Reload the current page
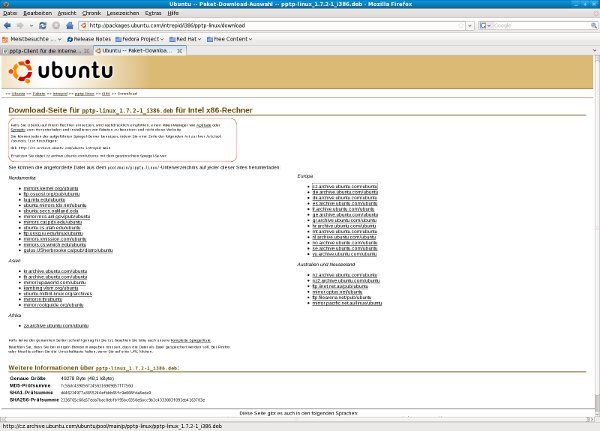 pyautogui.click(x=41, y=24)
